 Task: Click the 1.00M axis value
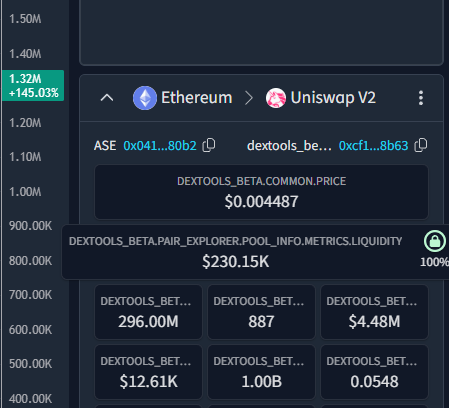[25, 192]
